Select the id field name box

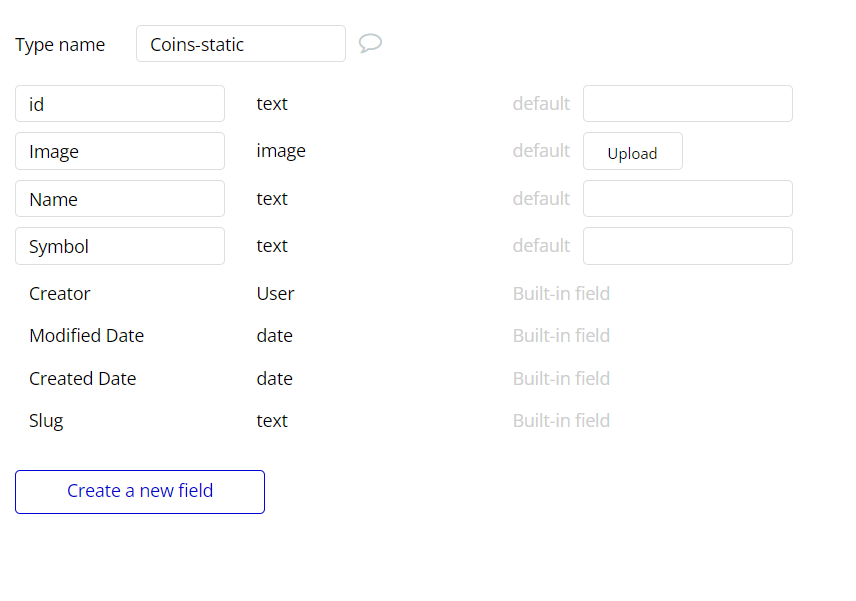click(120, 104)
